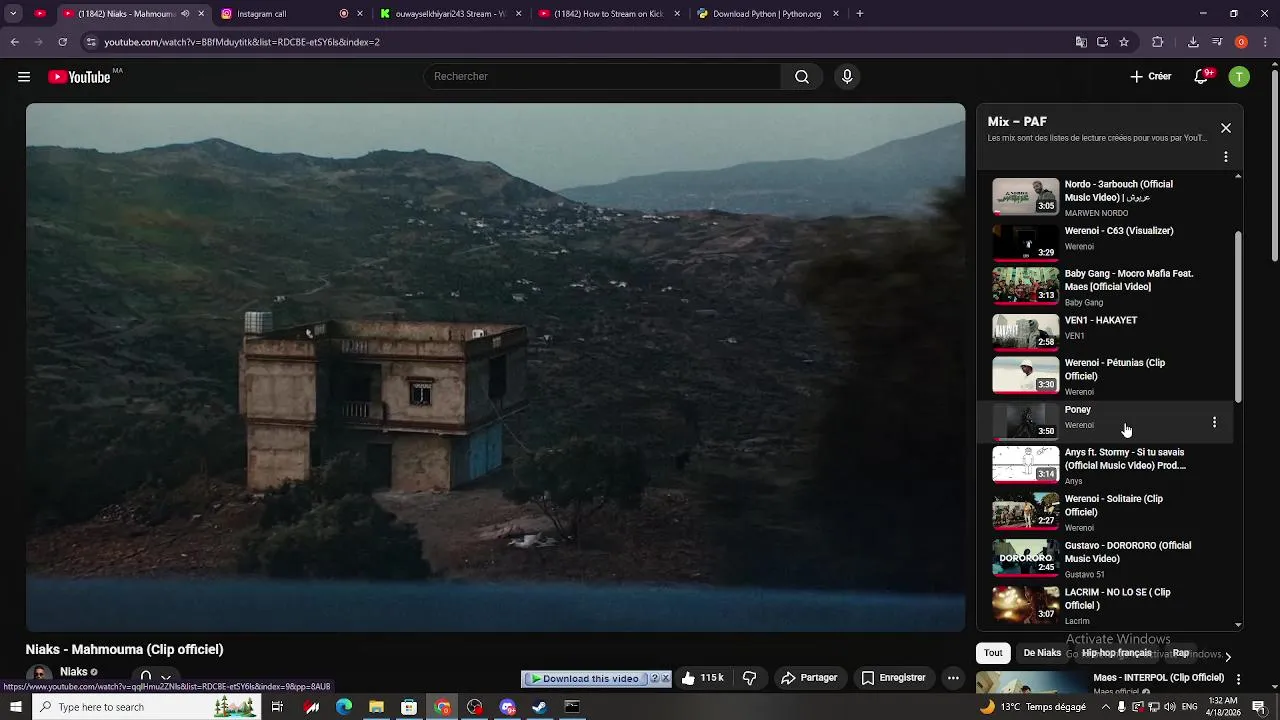The height and width of the screenshot is (720, 1280).
Task: Click the search magnifier button
Action: pos(802,77)
